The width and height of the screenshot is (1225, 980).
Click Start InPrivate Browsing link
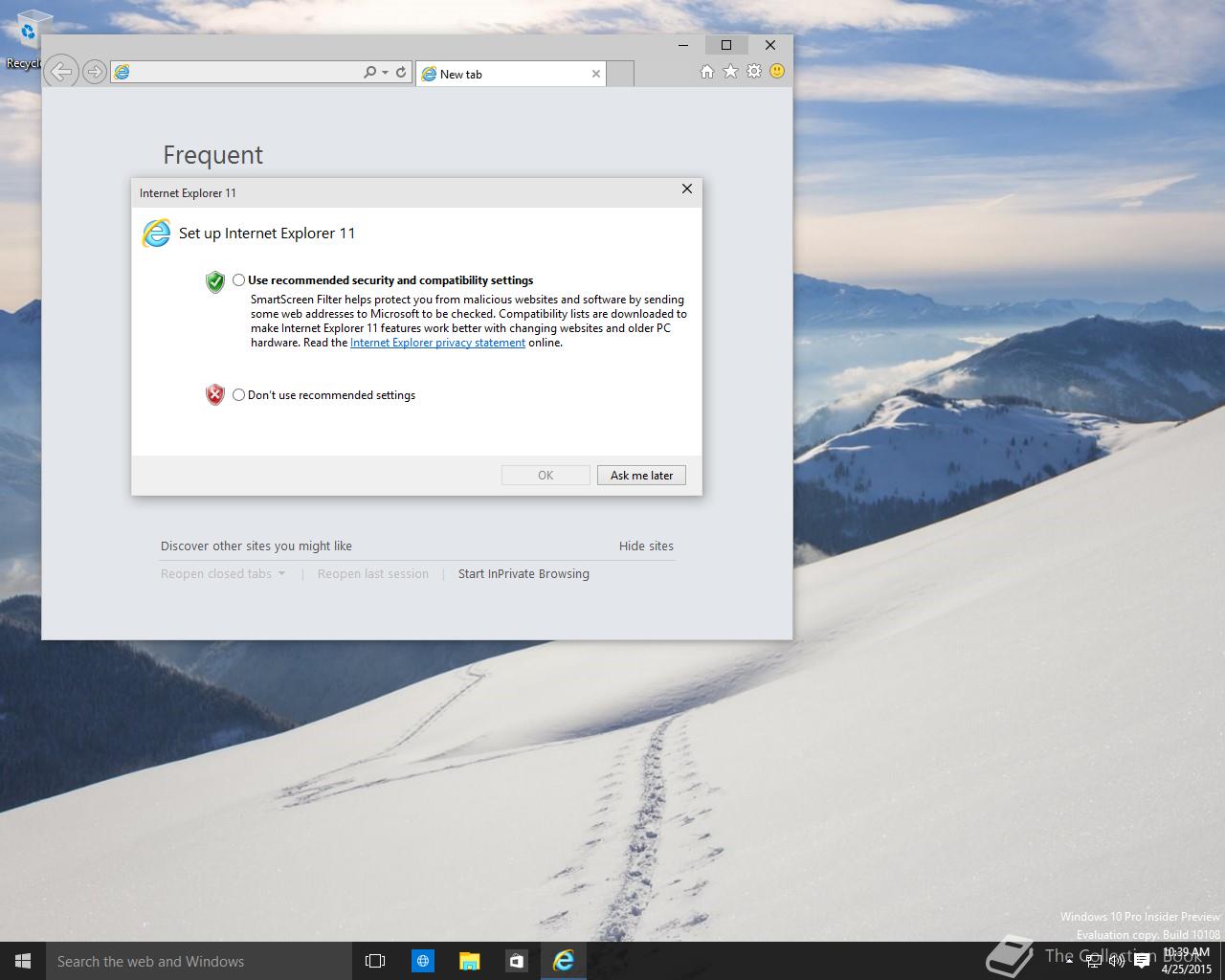[523, 573]
